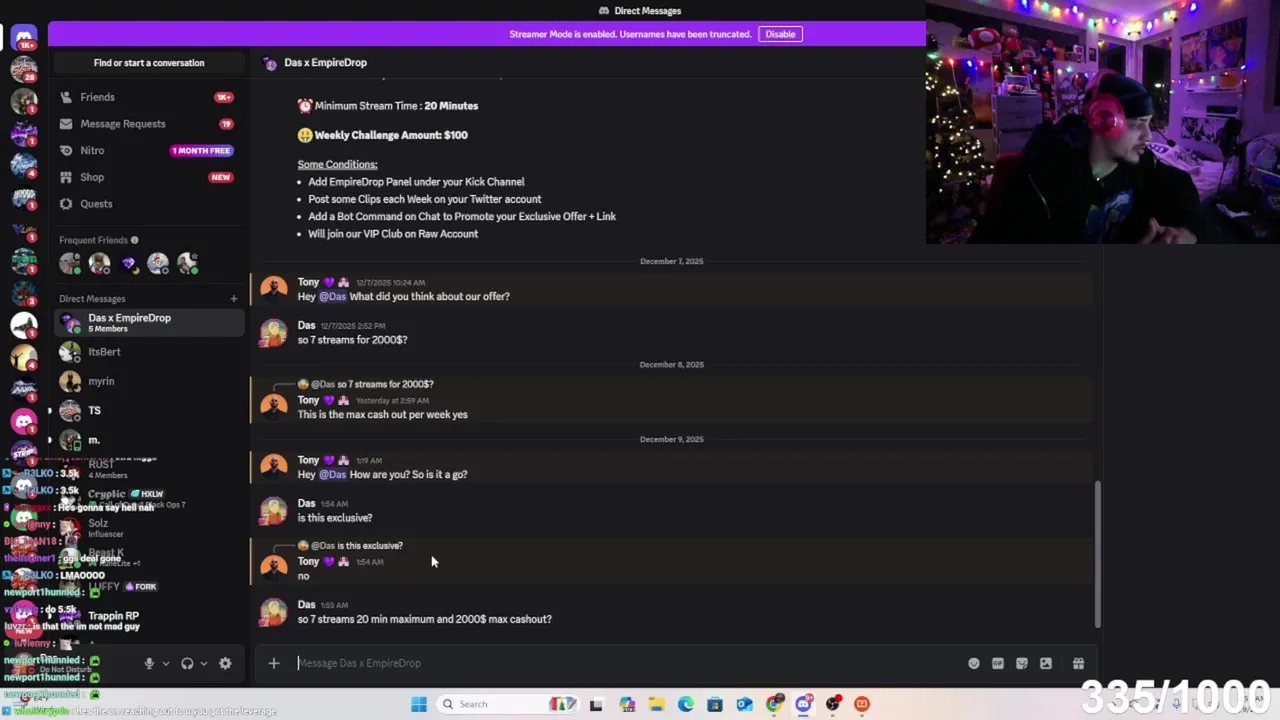Click 'This is the max cash out per week yes'

[x=382, y=415]
